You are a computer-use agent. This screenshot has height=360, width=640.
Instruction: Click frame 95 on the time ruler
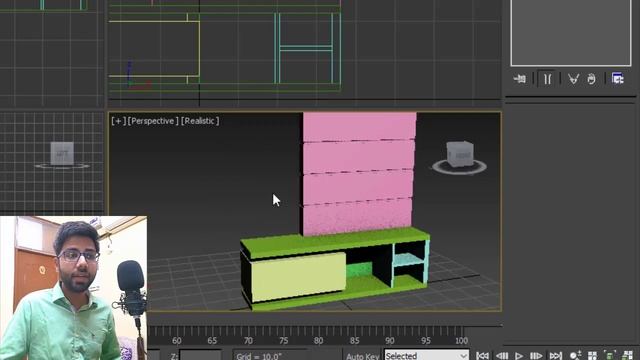pos(426,340)
